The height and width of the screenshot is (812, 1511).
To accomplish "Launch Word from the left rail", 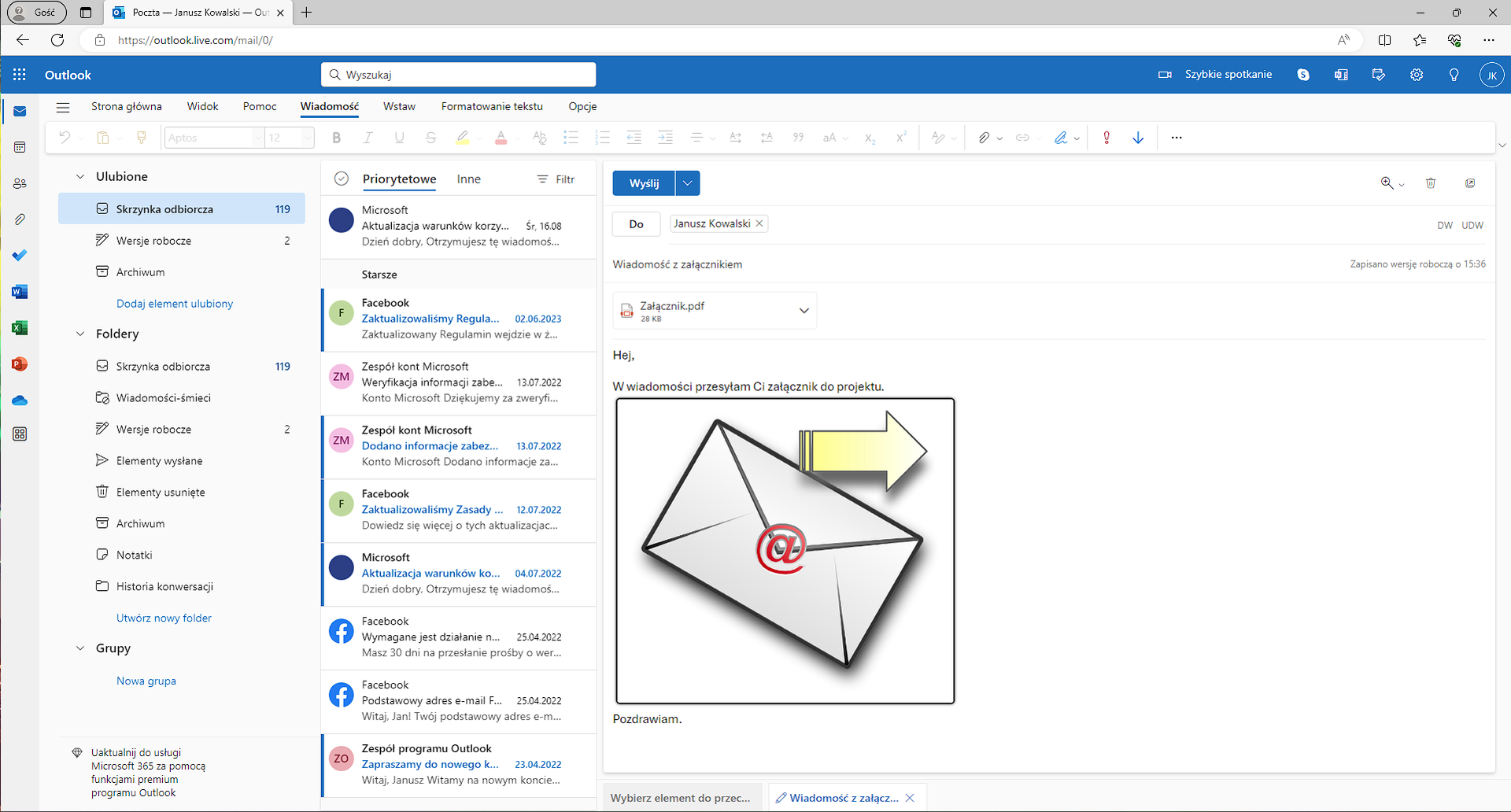I will click(20, 292).
